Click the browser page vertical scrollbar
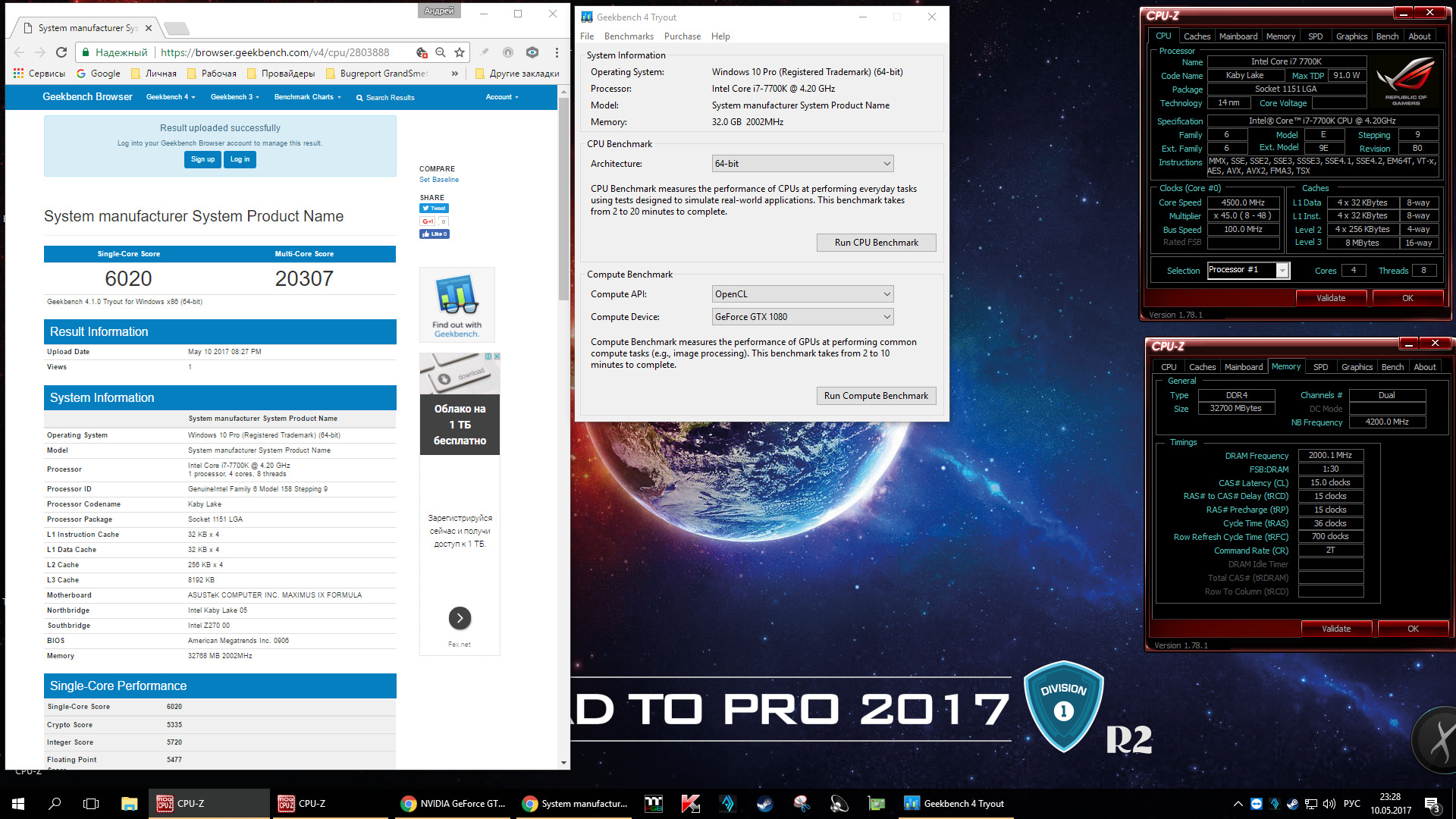 tap(563, 200)
